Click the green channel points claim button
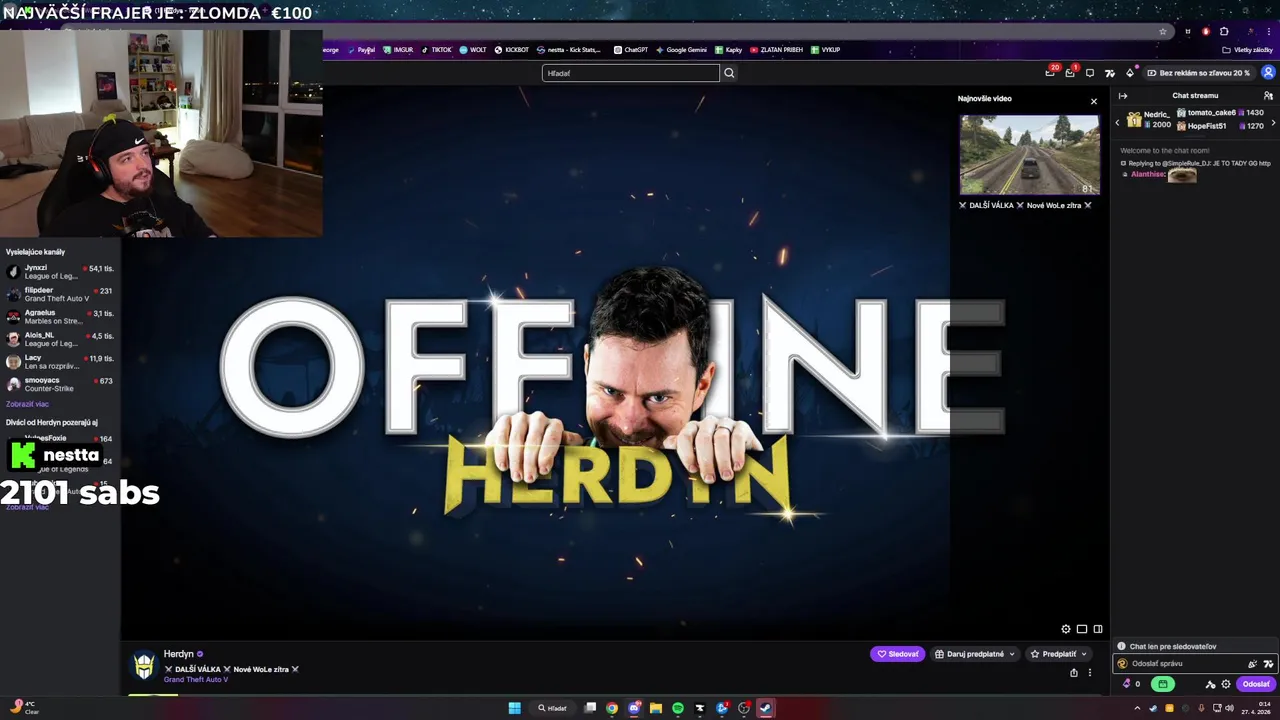Viewport: 1280px width, 720px height. (x=1162, y=684)
